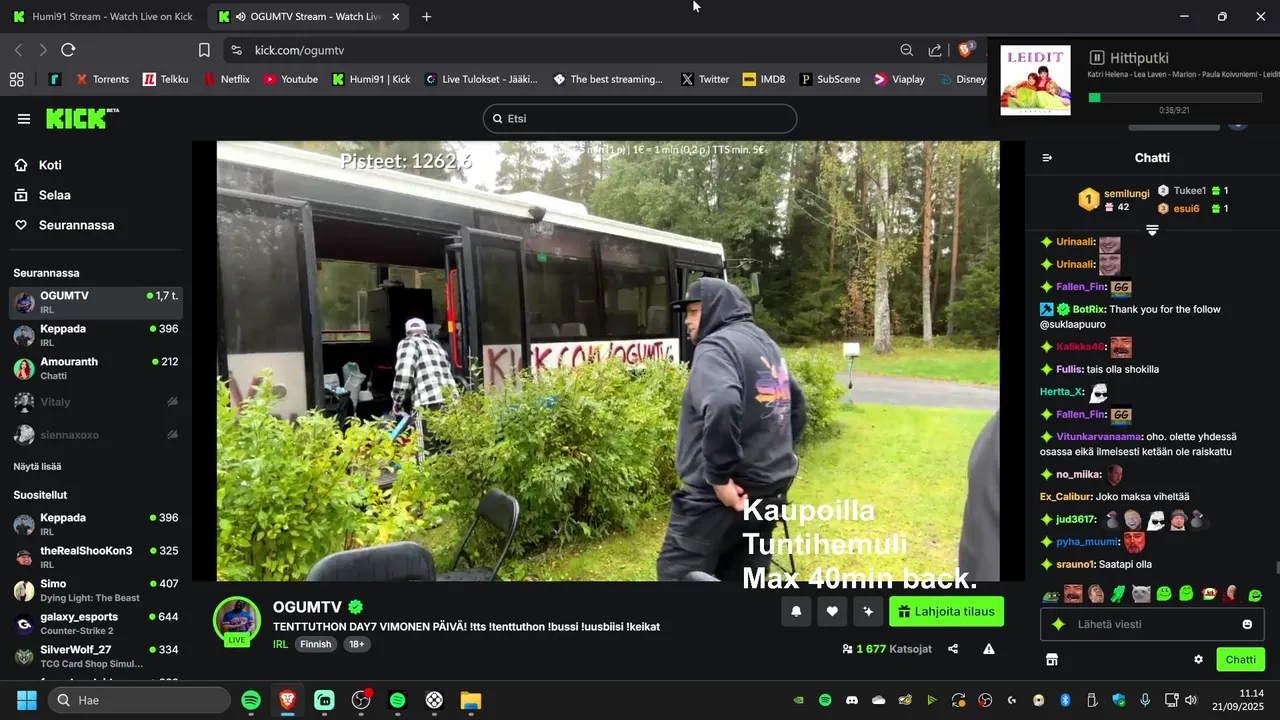Open Spotify from the taskbar
This screenshot has height=720, width=1280.
tap(251, 700)
